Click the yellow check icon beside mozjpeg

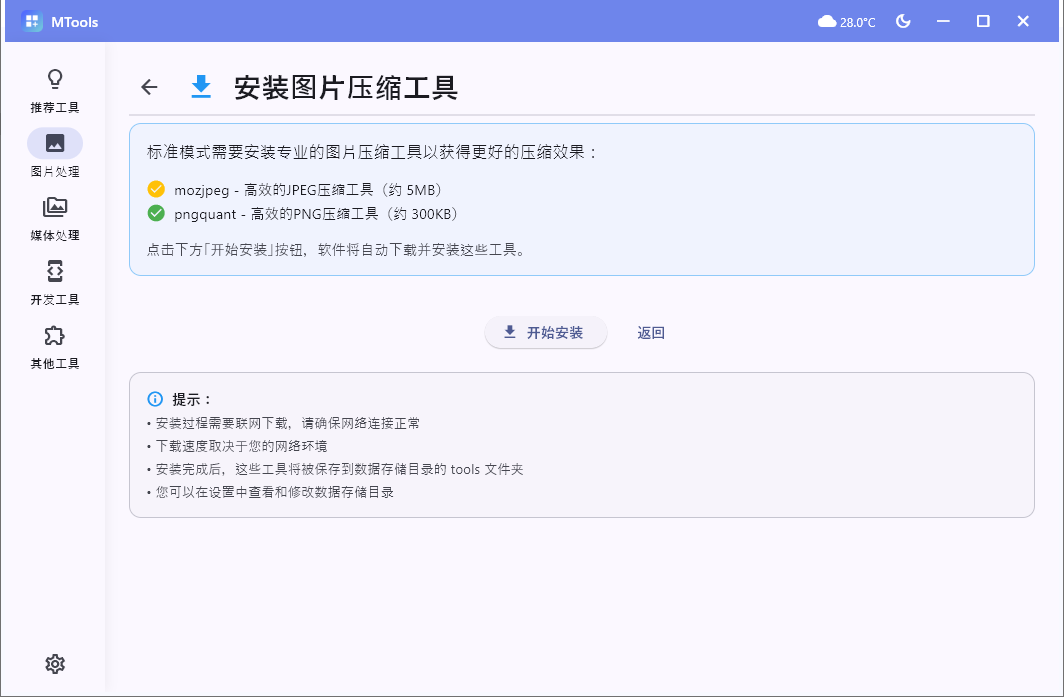[x=155, y=188]
